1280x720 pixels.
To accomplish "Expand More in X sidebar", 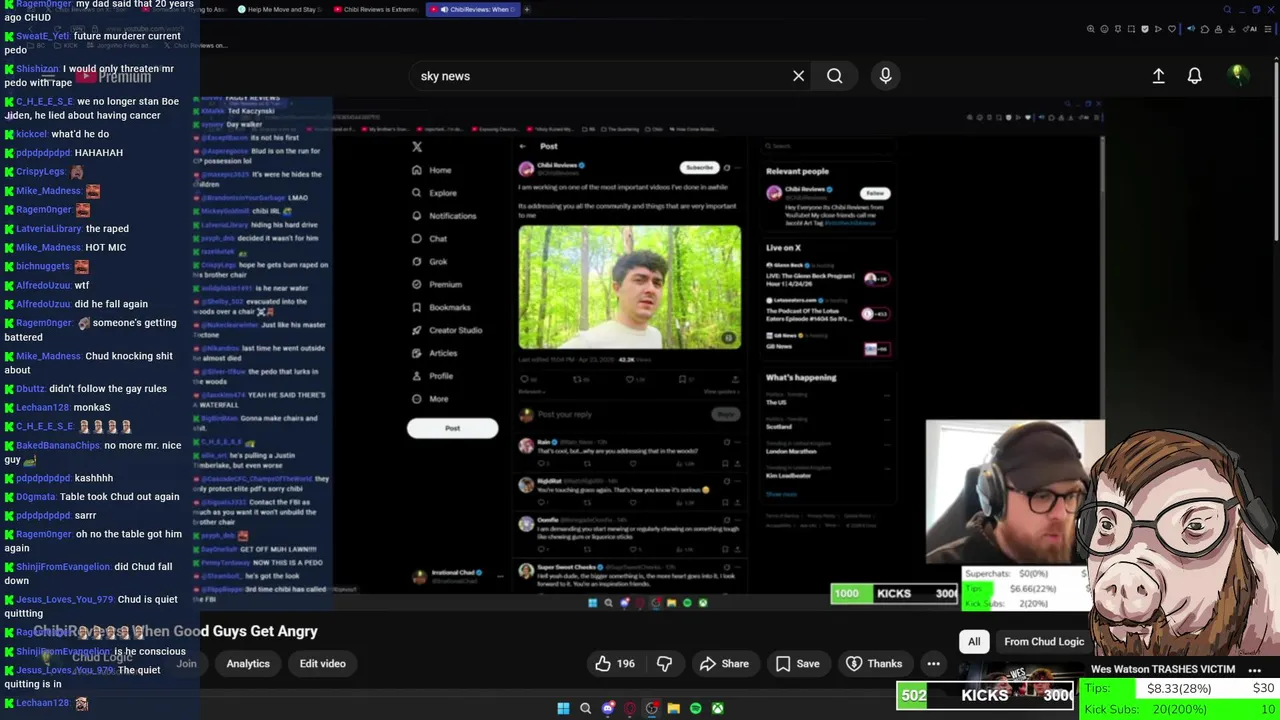I will (430, 399).
